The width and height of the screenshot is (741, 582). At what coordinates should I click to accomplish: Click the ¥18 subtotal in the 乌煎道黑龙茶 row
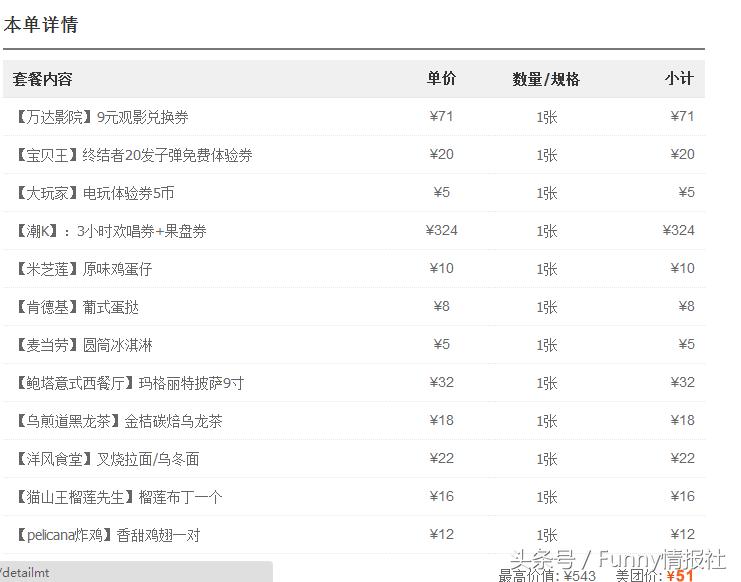coord(682,420)
